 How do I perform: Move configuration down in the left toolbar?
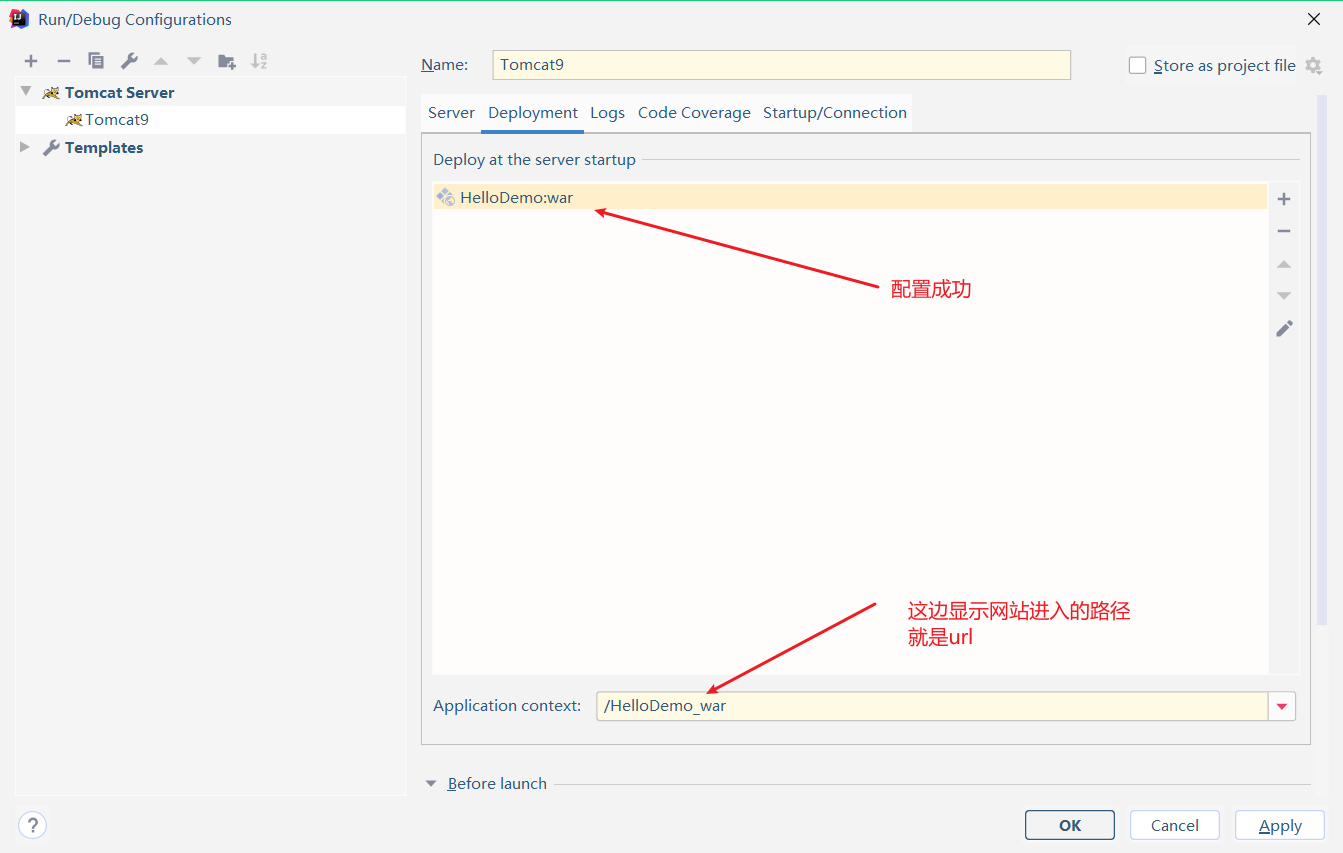[194, 61]
